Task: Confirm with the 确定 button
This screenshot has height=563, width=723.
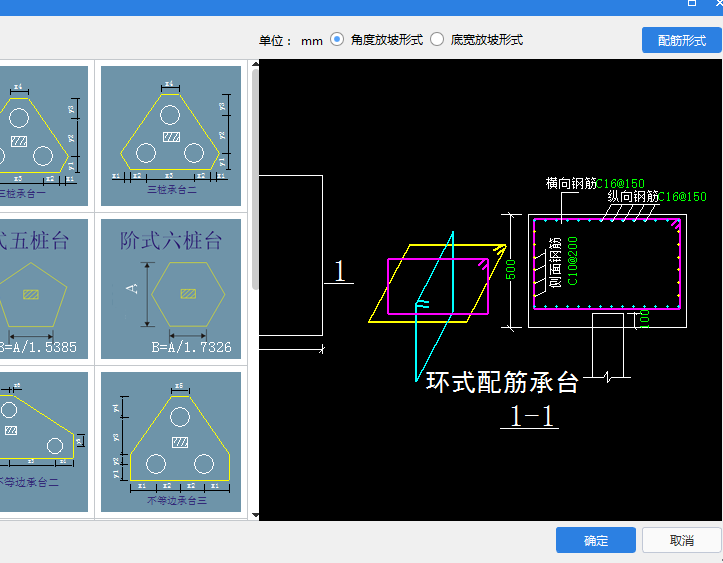Action: tap(595, 540)
